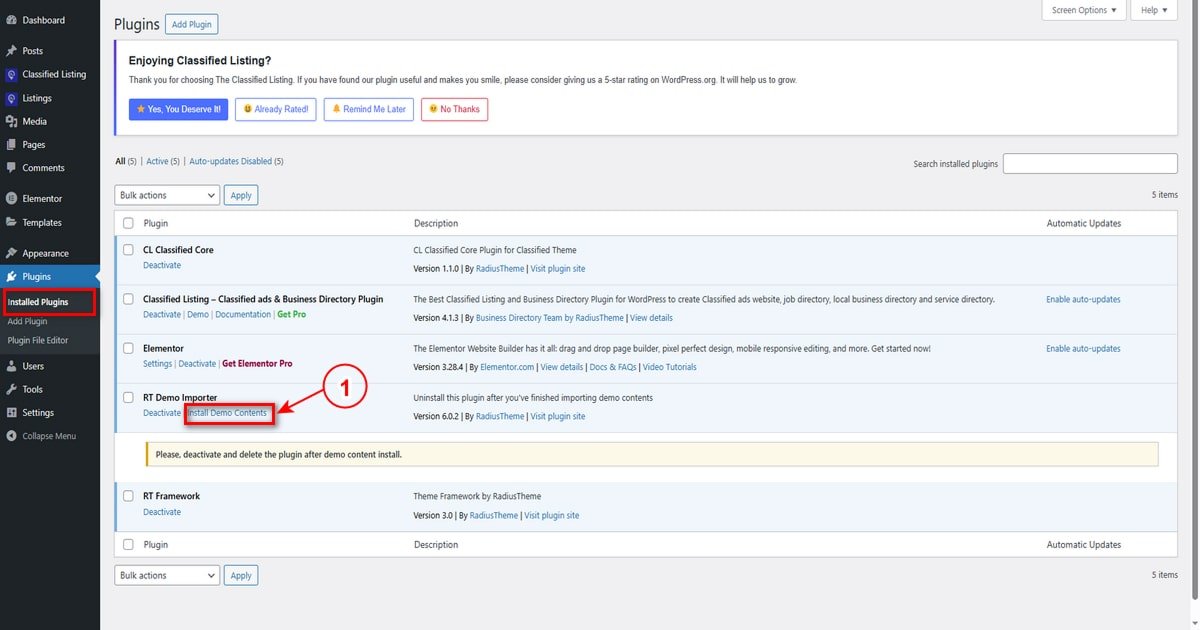The image size is (1200, 630).
Task: Click the Version 6.0.2 text
Action: pyautogui.click(x=436, y=416)
